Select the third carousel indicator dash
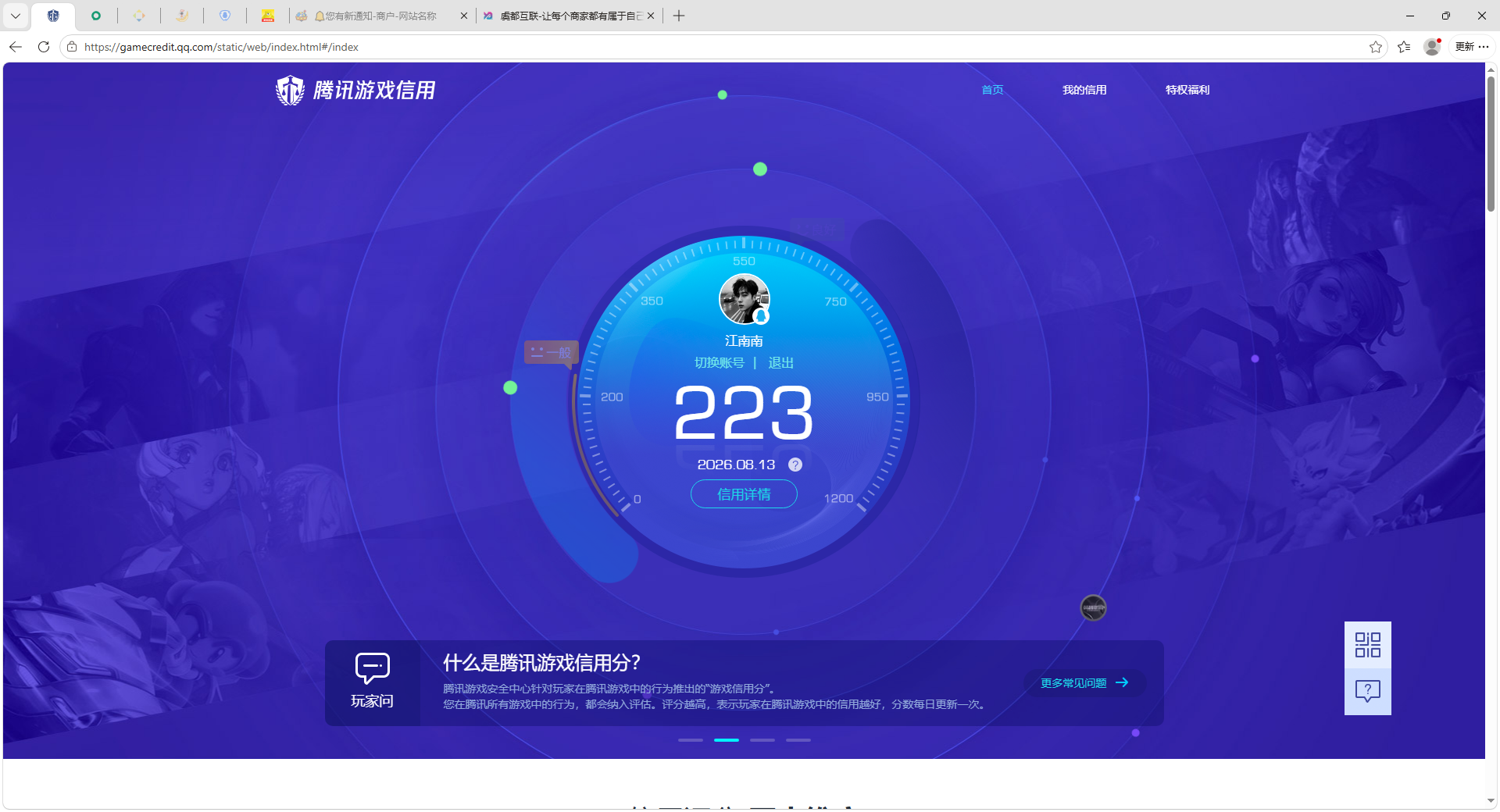The image size is (1500, 812). click(x=762, y=740)
